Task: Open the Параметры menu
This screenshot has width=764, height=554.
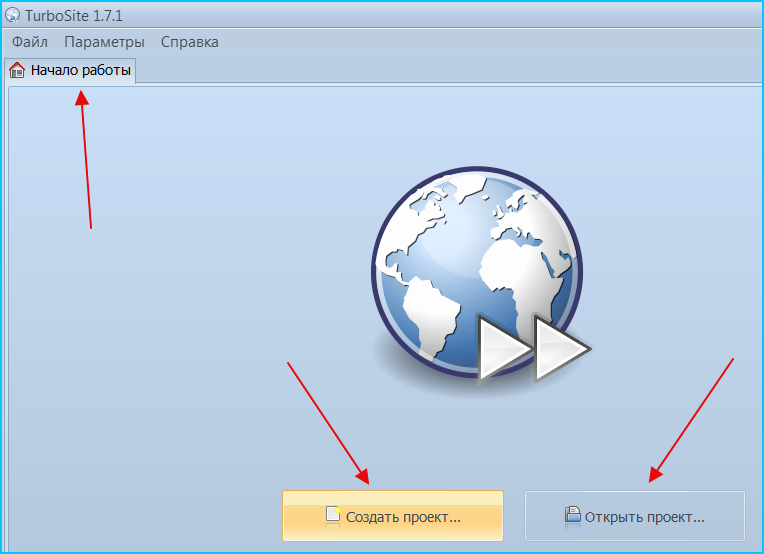Action: tap(104, 42)
